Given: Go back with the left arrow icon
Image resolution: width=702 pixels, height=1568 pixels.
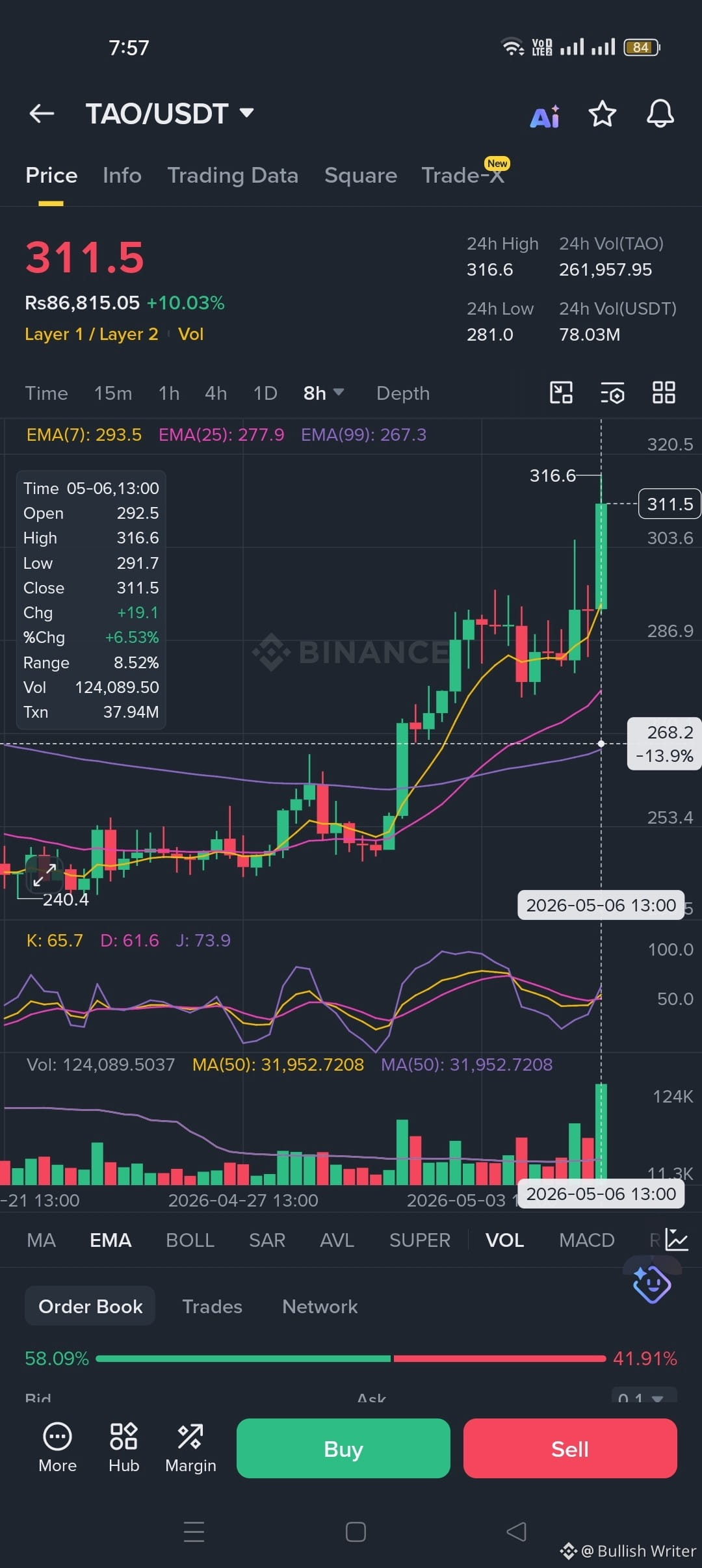Looking at the screenshot, I should [x=42, y=114].
